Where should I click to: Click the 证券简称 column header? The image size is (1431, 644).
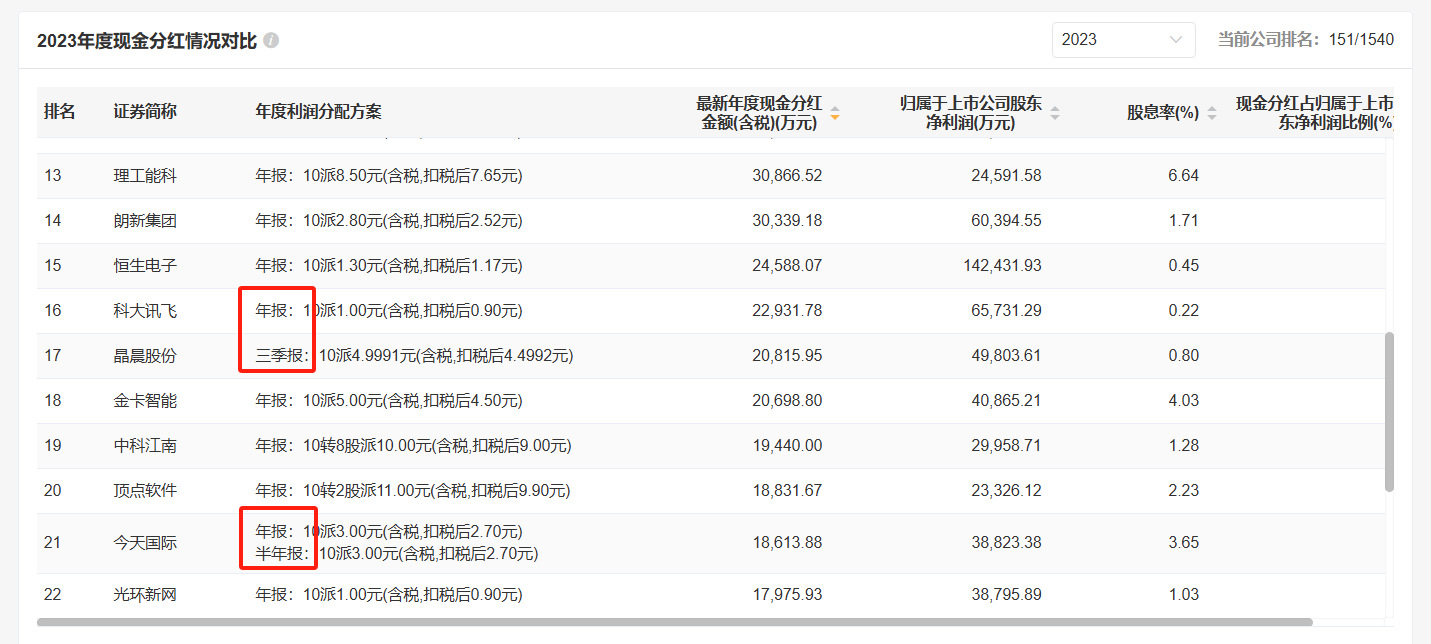[145, 112]
